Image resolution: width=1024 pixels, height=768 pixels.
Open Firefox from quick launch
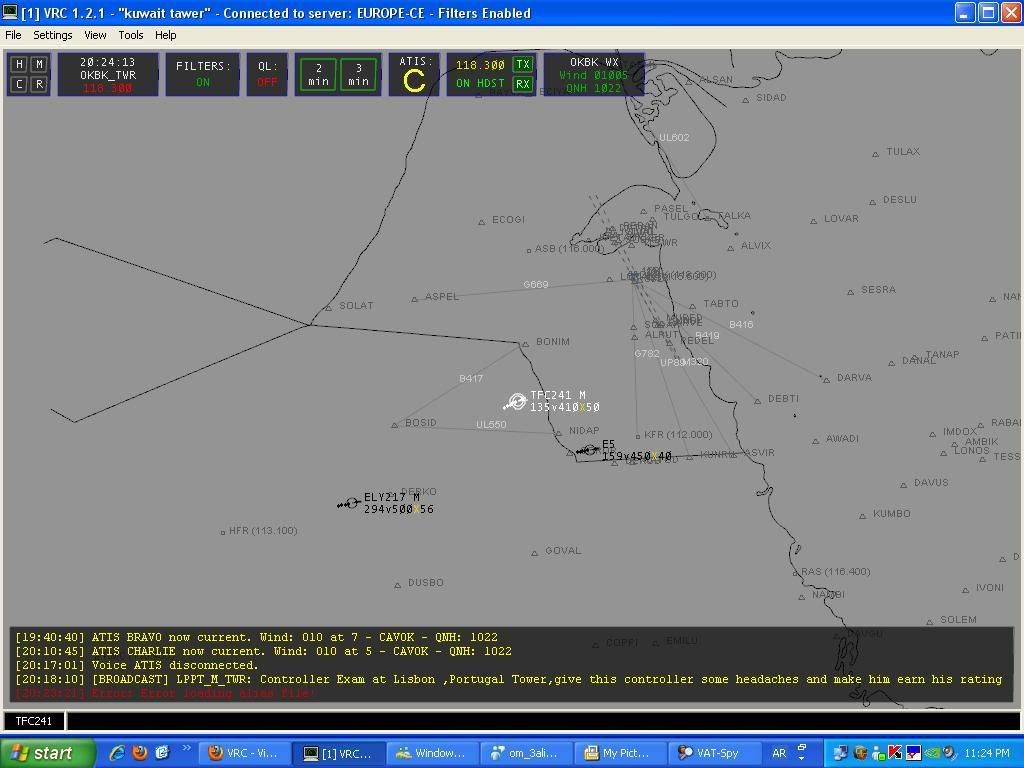140,753
